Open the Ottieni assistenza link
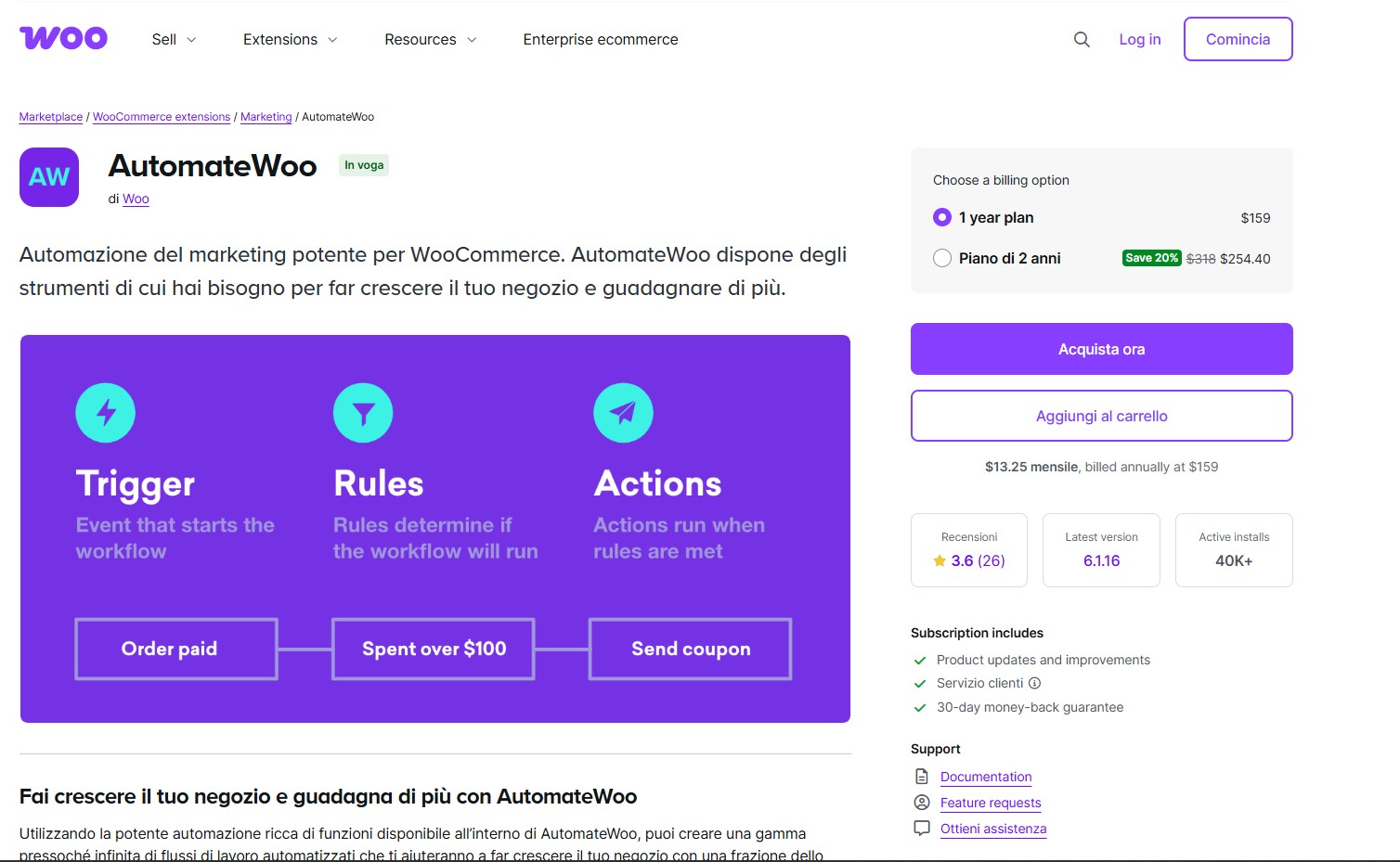 point(993,829)
